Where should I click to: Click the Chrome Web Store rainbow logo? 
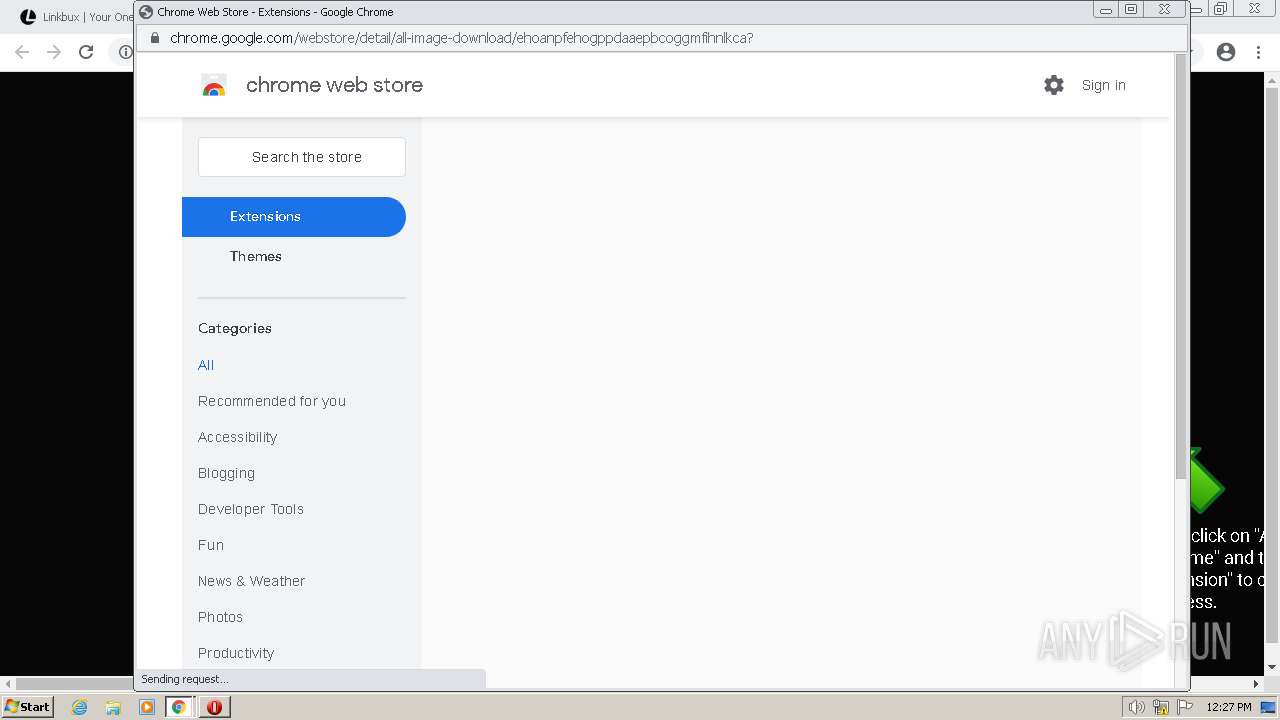pyautogui.click(x=213, y=85)
